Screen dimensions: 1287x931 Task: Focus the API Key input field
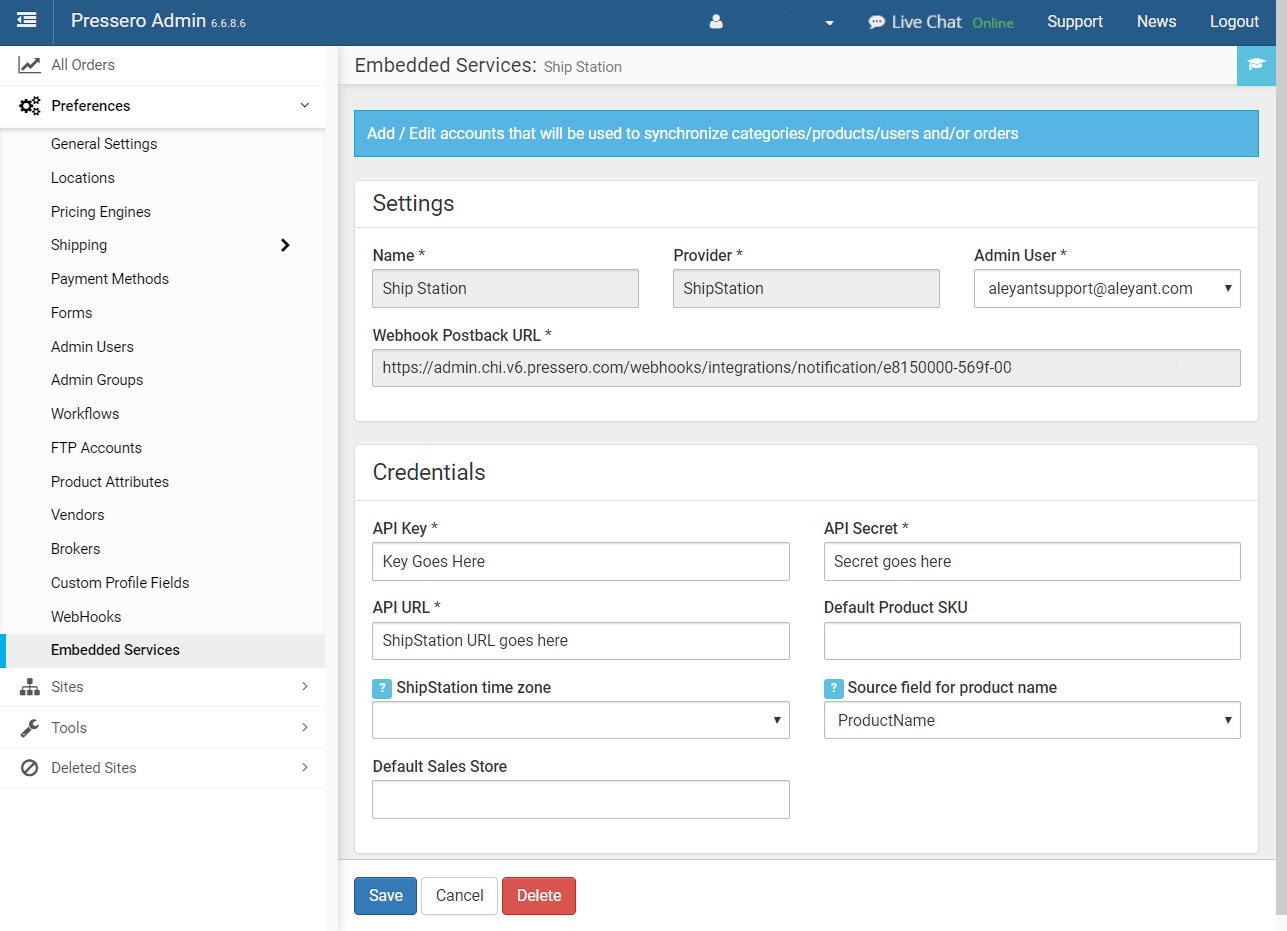tap(581, 562)
